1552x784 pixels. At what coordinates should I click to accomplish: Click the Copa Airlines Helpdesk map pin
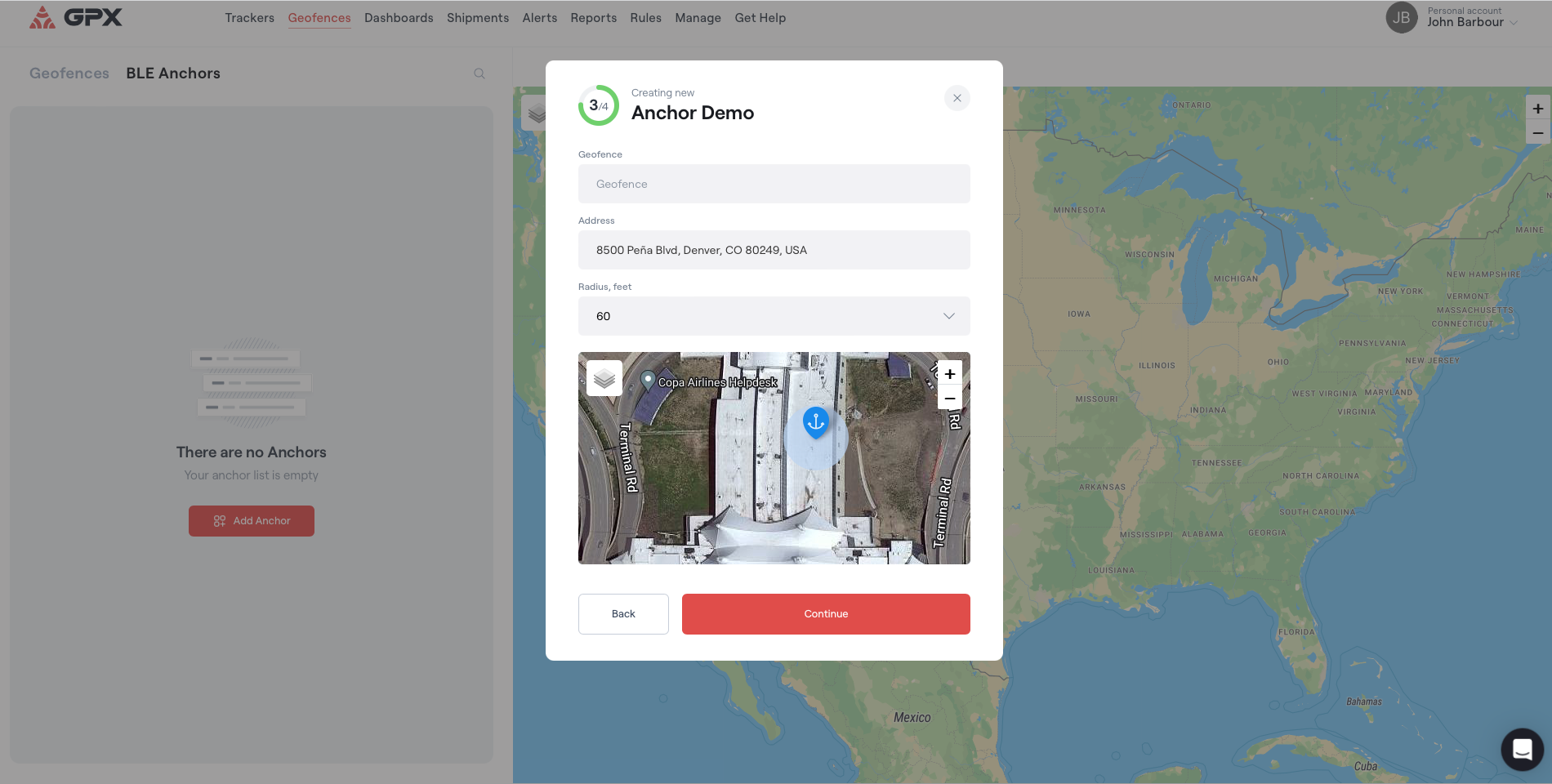[648, 380]
